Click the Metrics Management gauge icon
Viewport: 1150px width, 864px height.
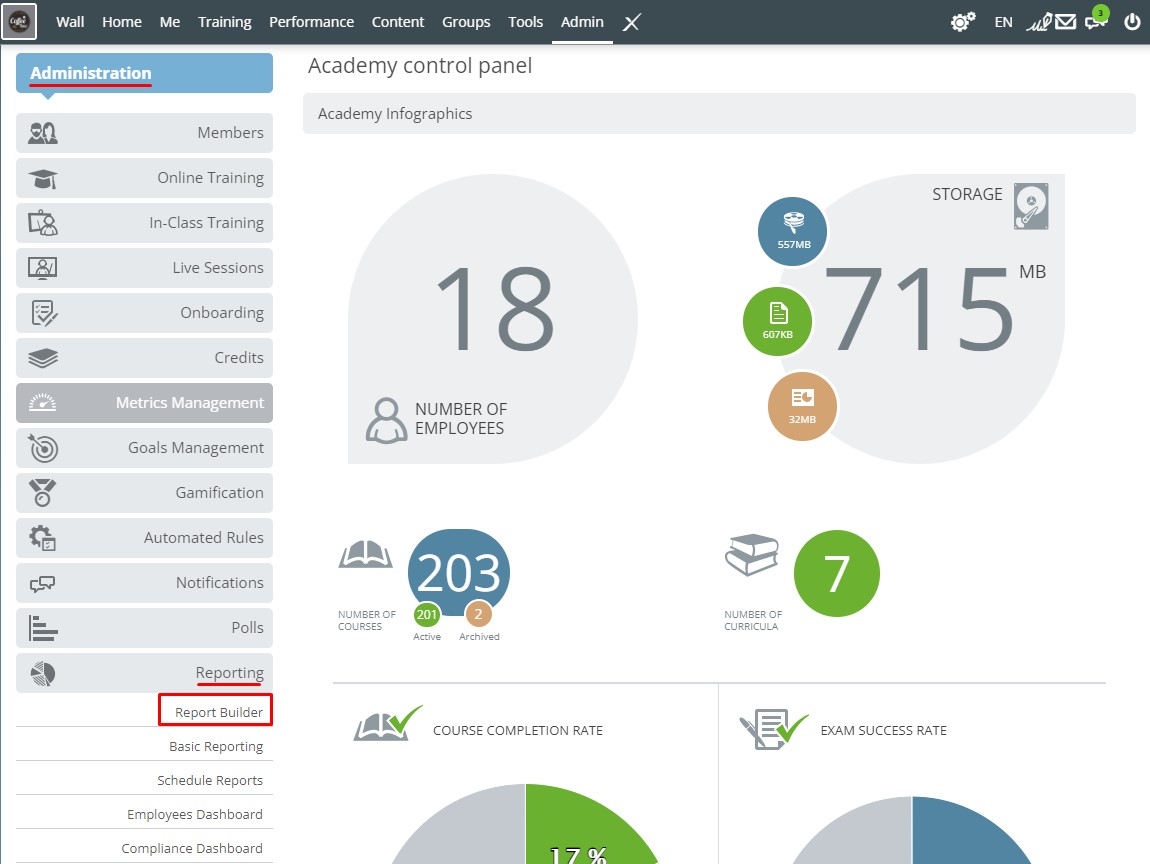(43, 403)
